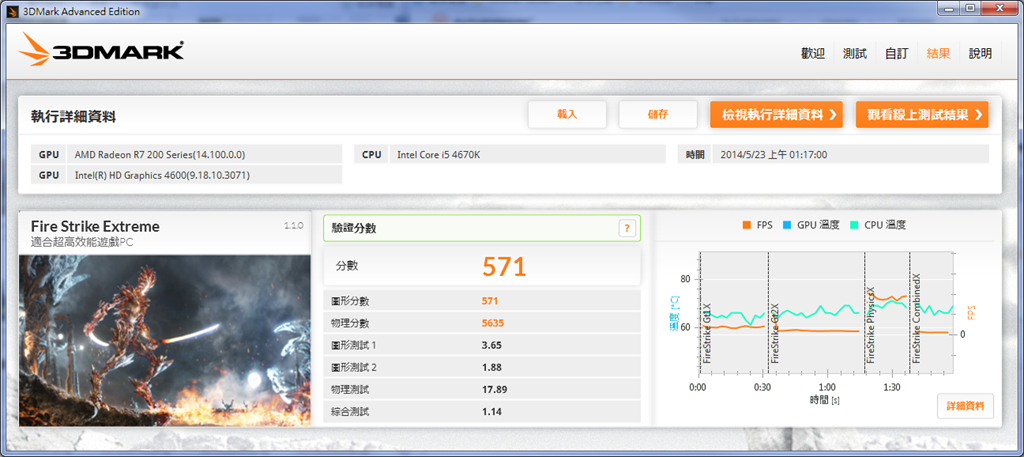Image resolution: width=1024 pixels, height=457 pixels.
Task: Click the 詳細資料 button under chart
Action: pos(965,406)
